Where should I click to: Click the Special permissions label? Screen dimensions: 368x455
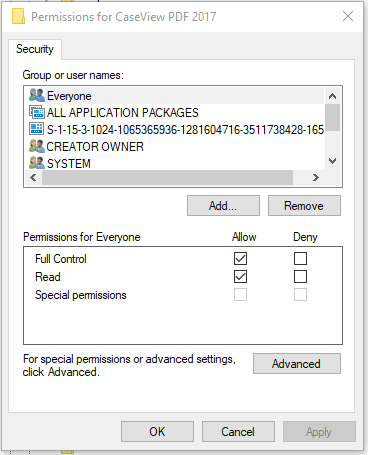coord(81,295)
